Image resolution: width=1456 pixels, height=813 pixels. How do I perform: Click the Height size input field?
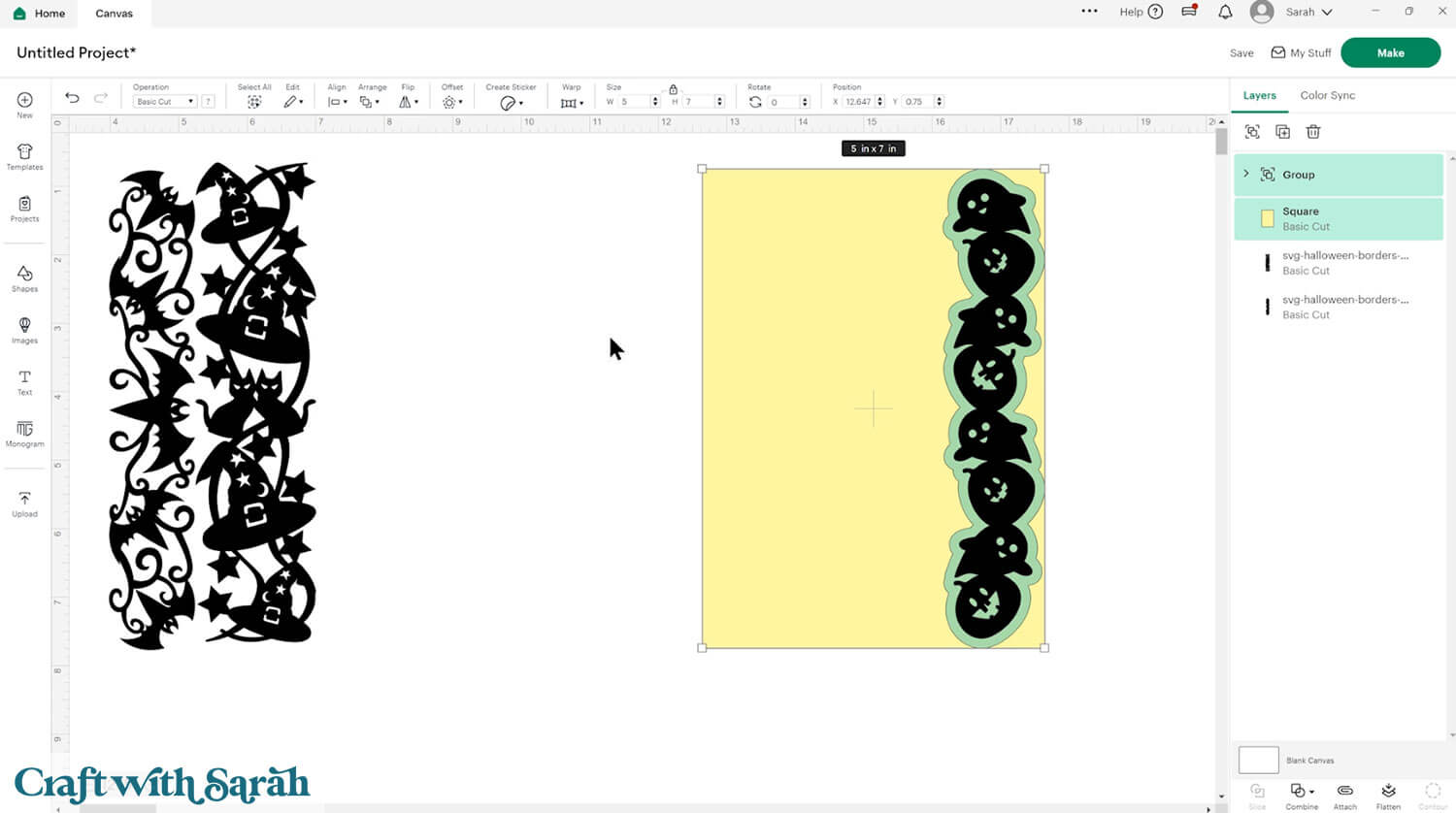tap(699, 102)
